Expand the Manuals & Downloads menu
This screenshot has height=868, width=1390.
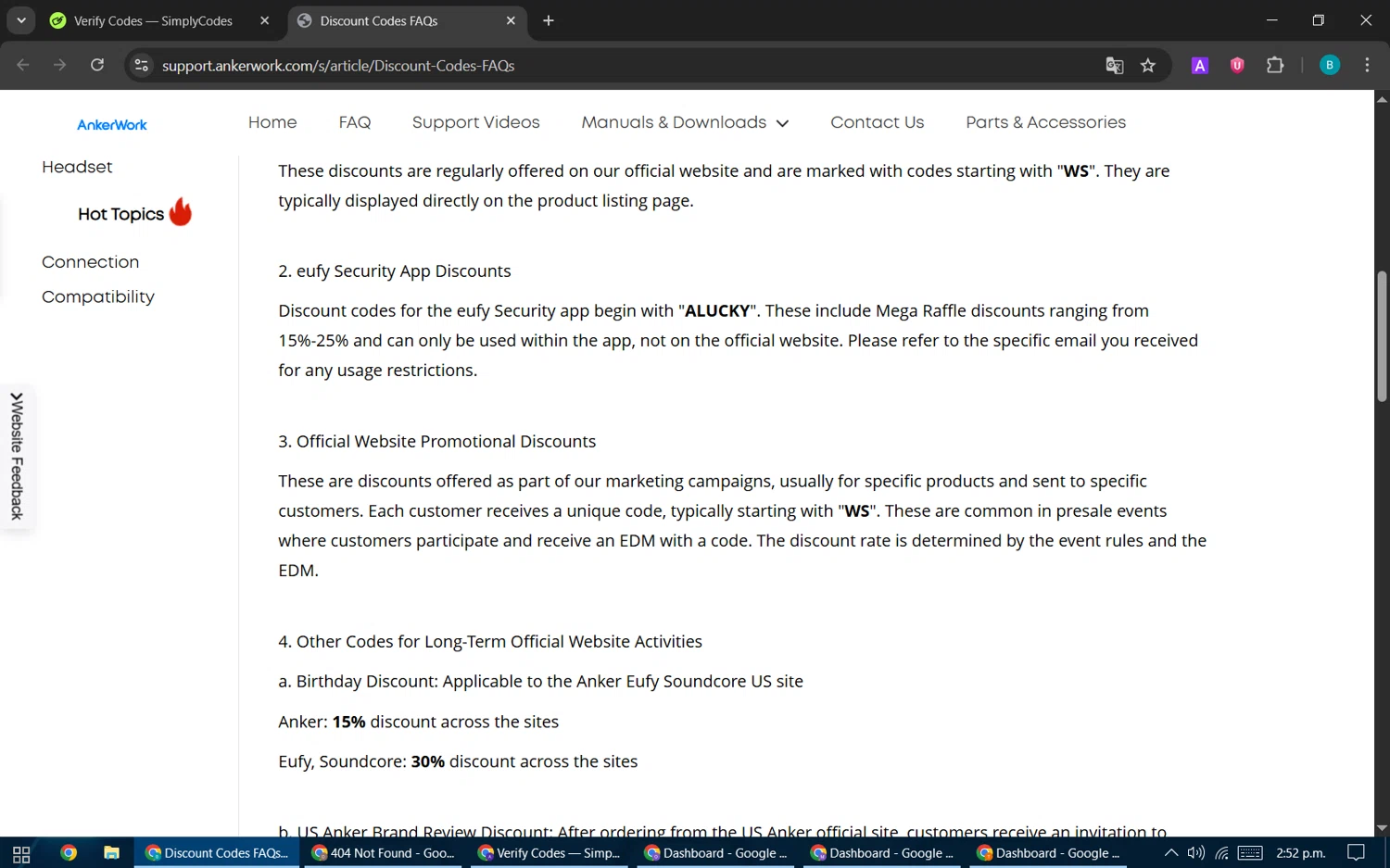click(x=685, y=122)
